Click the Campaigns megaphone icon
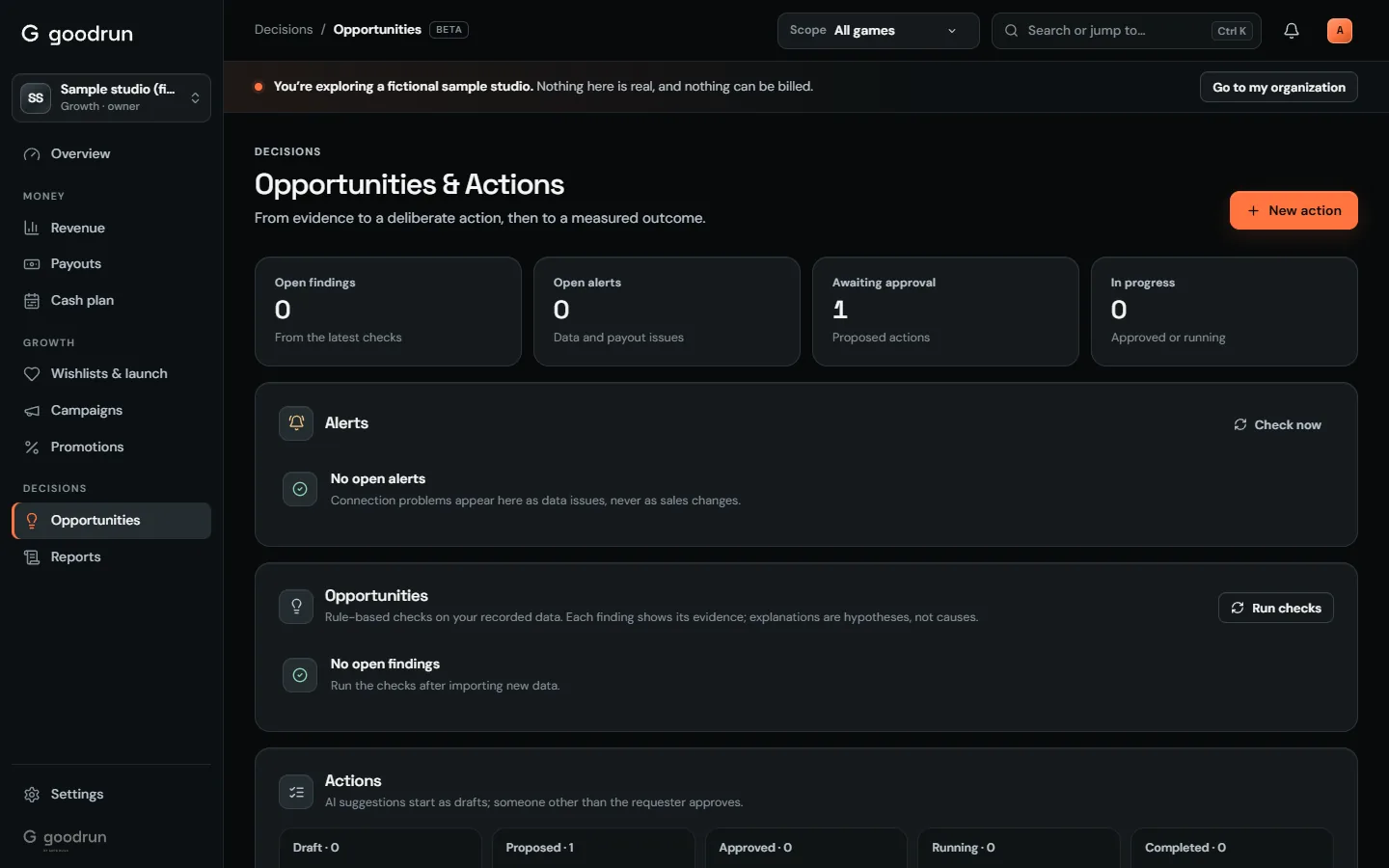This screenshot has width=1389, height=868. pyautogui.click(x=32, y=411)
